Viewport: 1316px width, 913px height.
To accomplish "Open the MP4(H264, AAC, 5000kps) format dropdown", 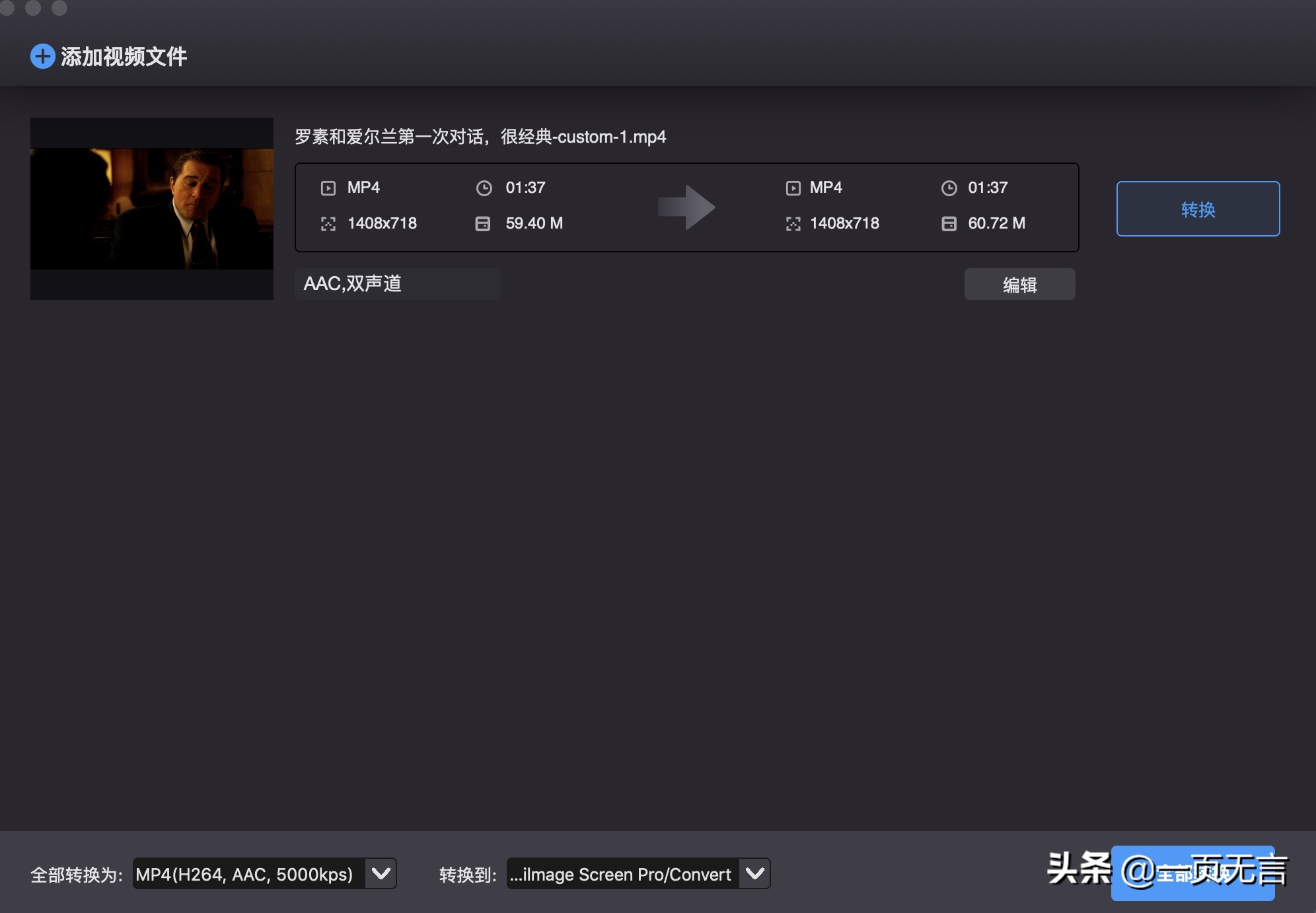I will tap(381, 873).
